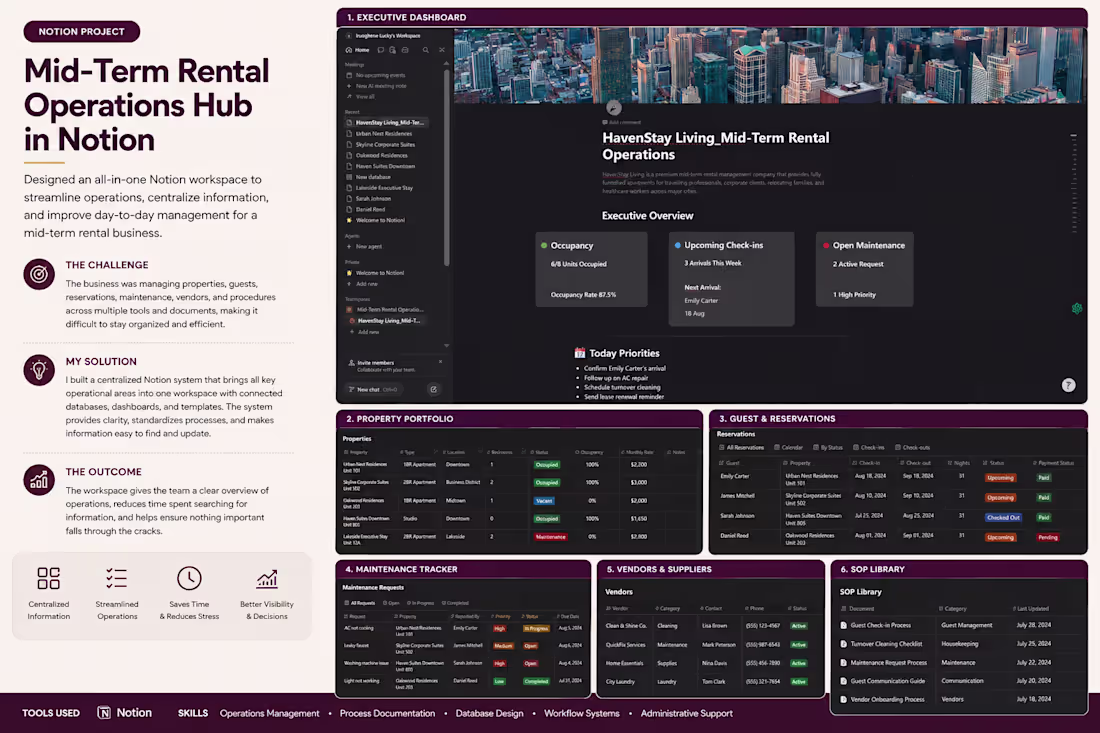
Task: Open Home in the Notion sidebar
Action: [x=358, y=50]
